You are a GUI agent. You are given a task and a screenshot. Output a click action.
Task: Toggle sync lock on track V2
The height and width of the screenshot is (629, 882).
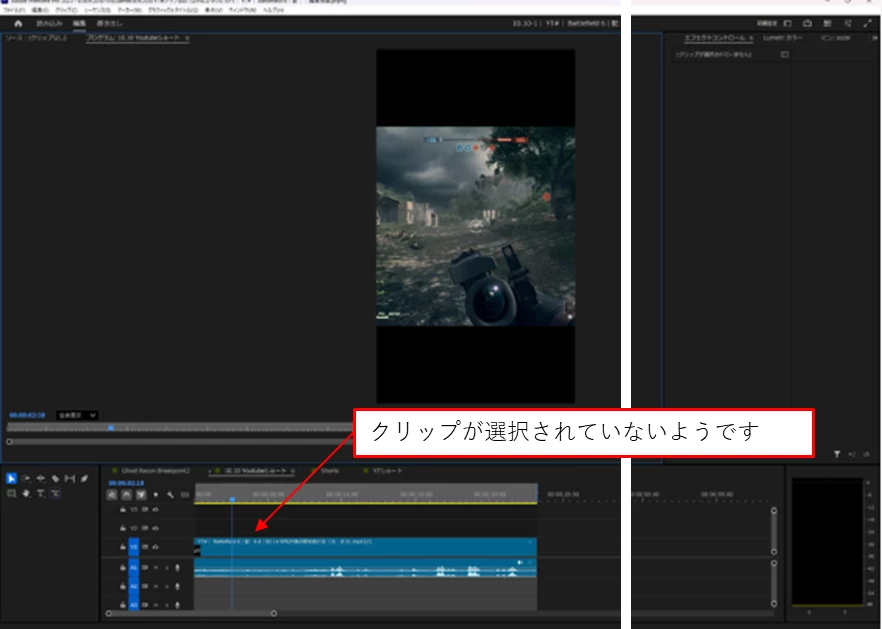click(x=145, y=528)
